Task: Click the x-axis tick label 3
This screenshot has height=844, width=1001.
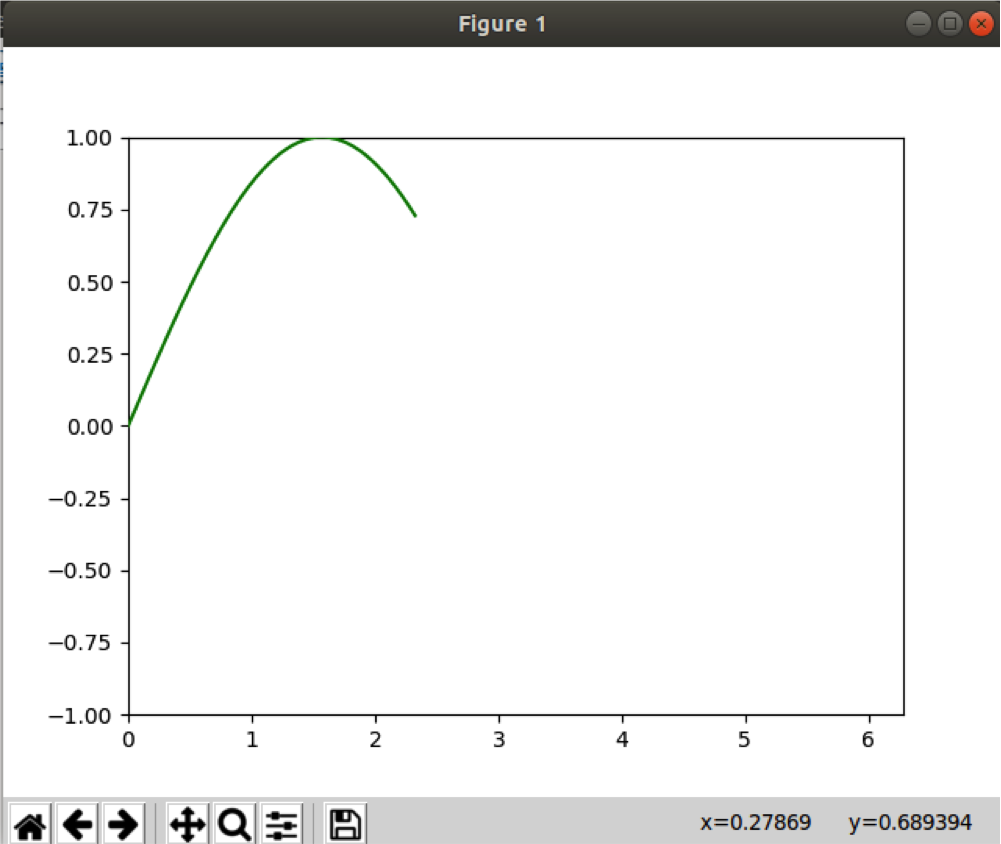Action: (x=499, y=739)
